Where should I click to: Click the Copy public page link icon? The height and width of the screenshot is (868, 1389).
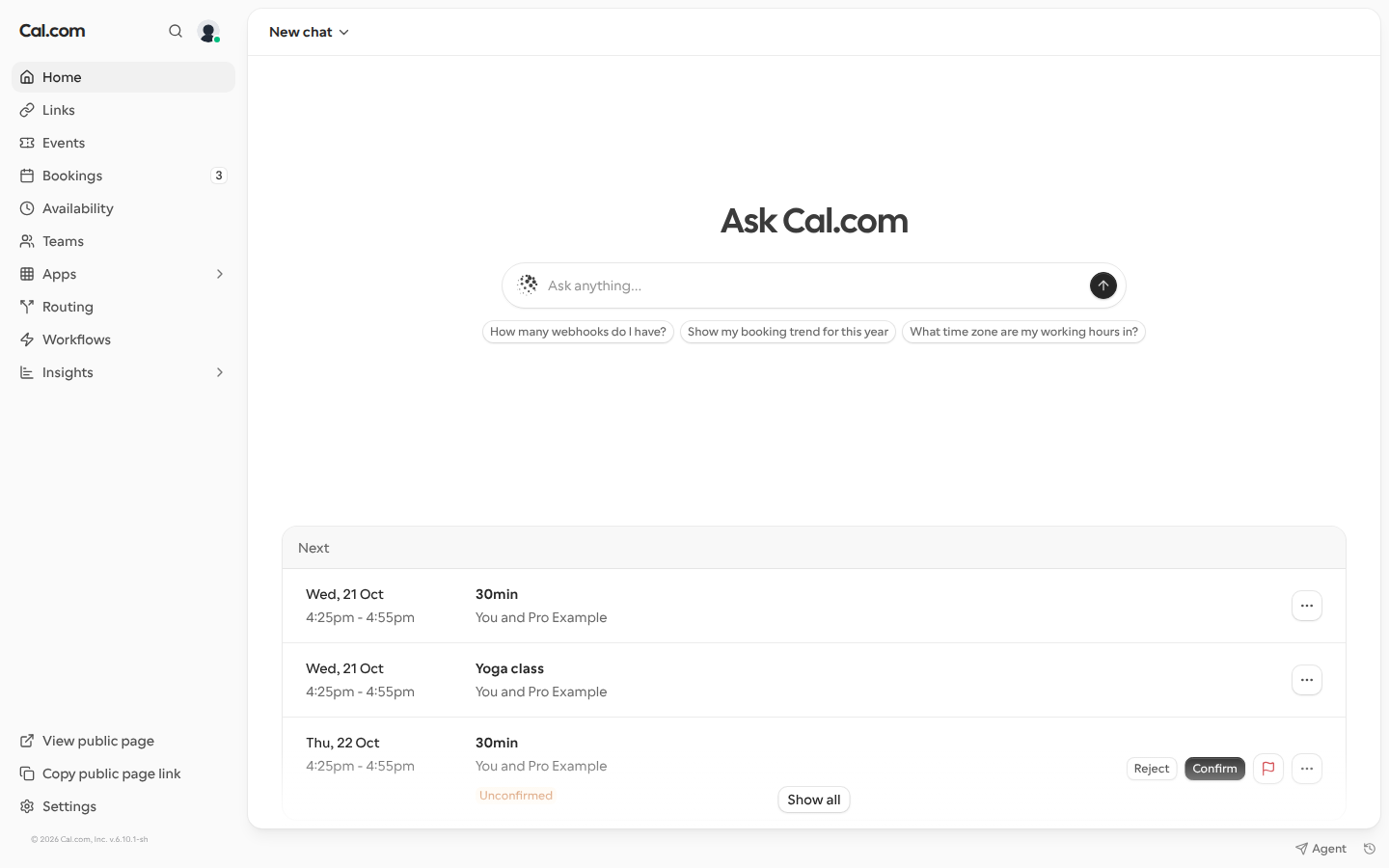(27, 773)
